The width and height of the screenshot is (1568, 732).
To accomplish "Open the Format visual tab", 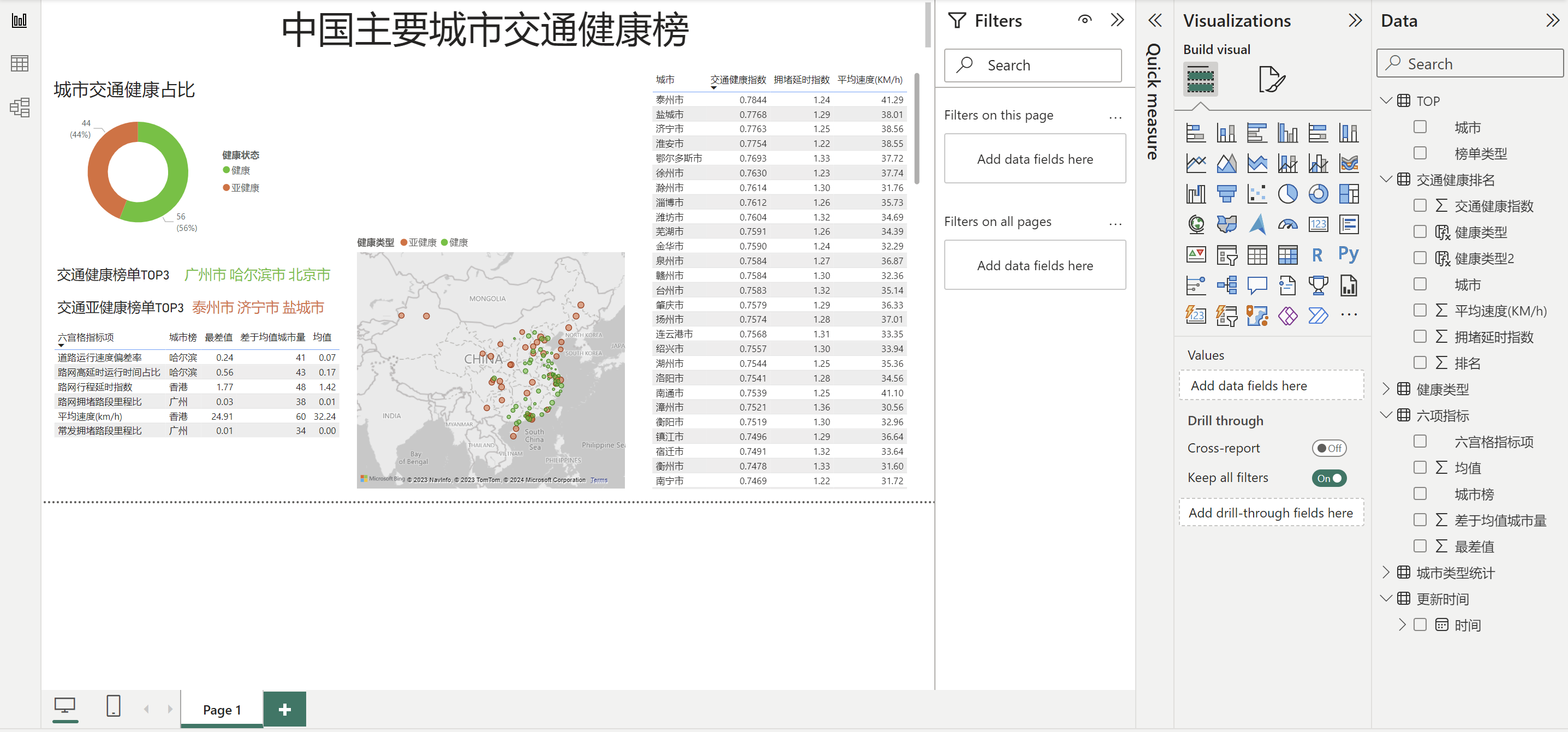I will (1271, 79).
